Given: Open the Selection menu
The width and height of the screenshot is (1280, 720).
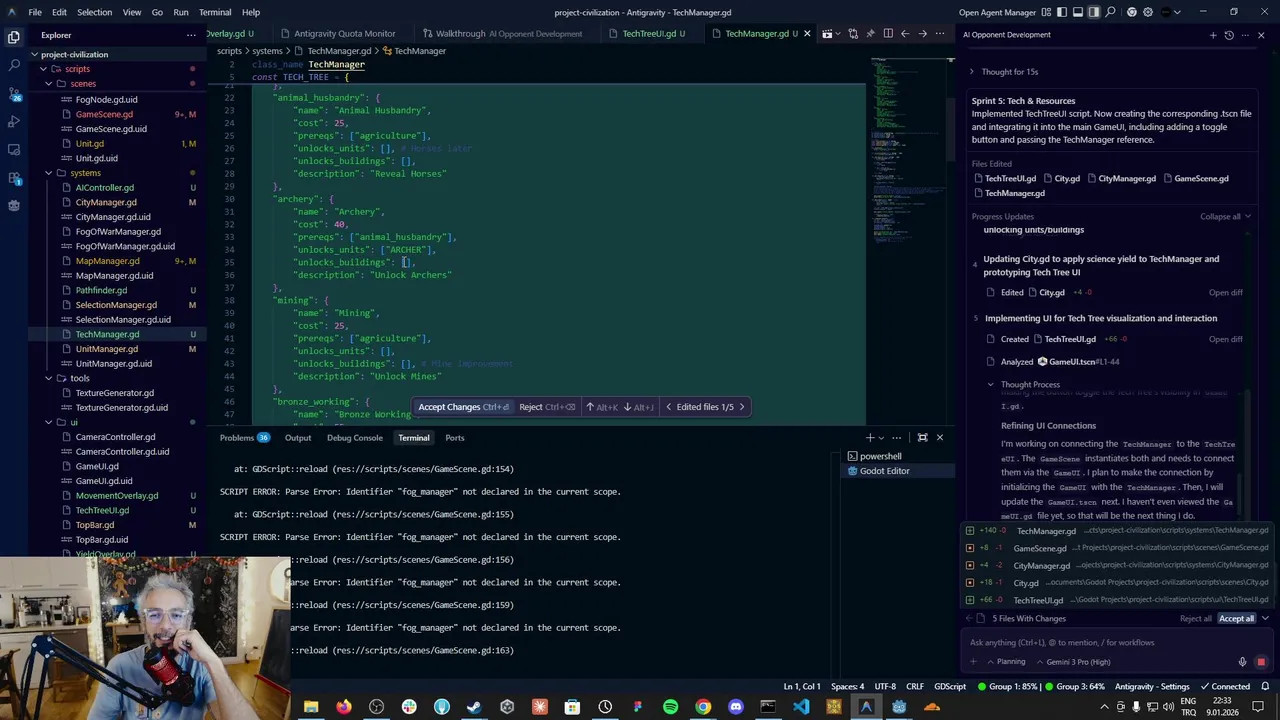Looking at the screenshot, I should coord(94,12).
